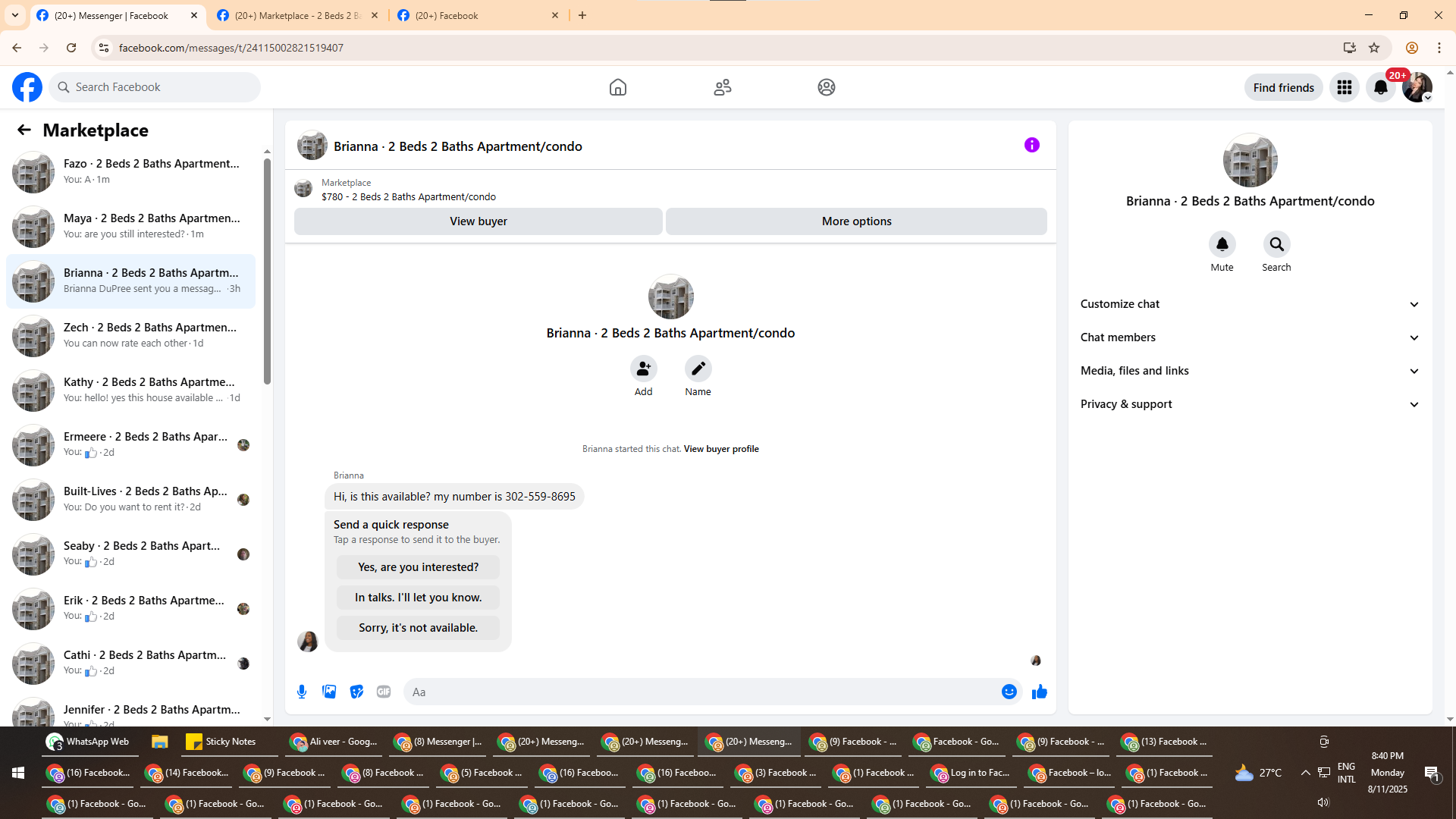Send 'Sorry, it's not available.' quick response
Viewport: 1456px width, 819px height.
point(418,628)
